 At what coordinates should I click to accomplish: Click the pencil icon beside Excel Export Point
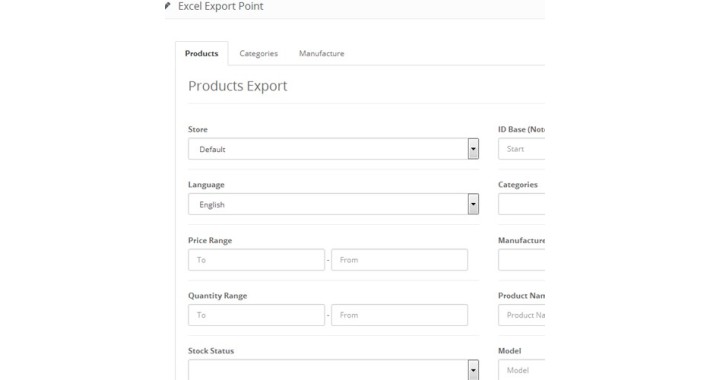pos(168,6)
